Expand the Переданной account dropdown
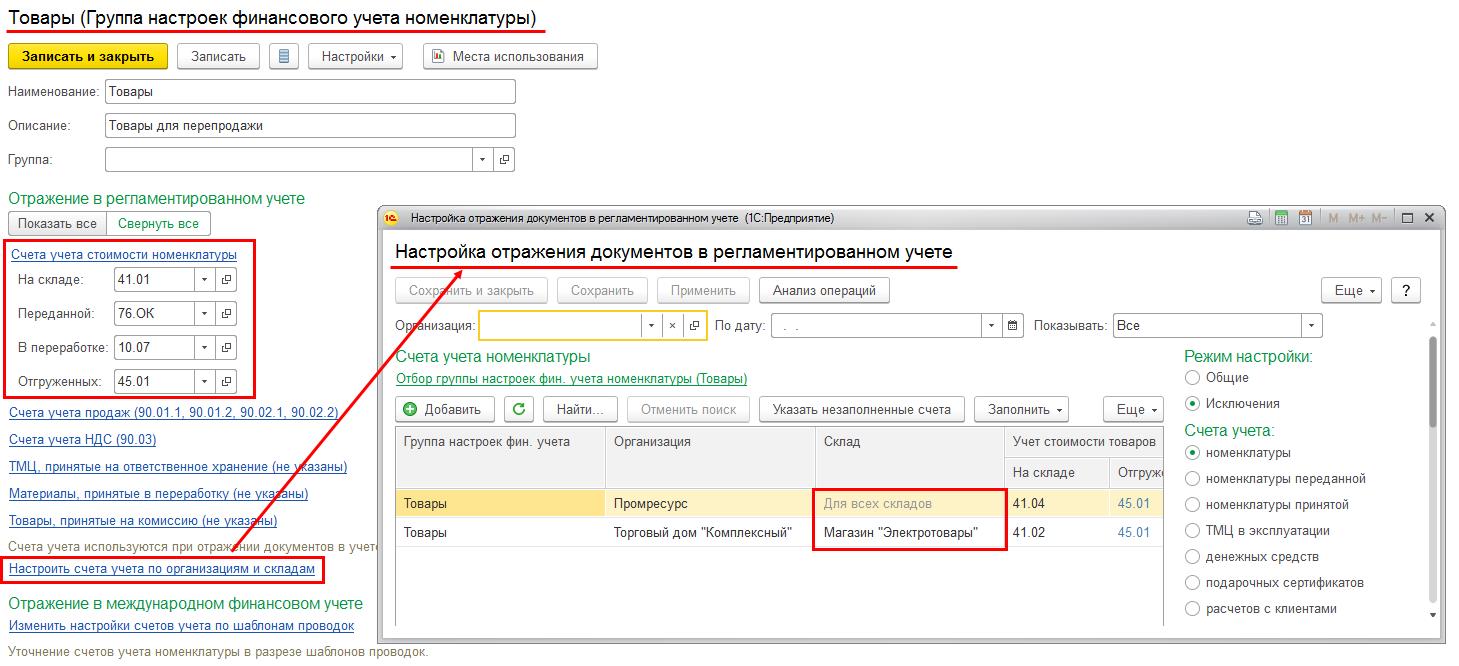1459x666 pixels. [205, 314]
